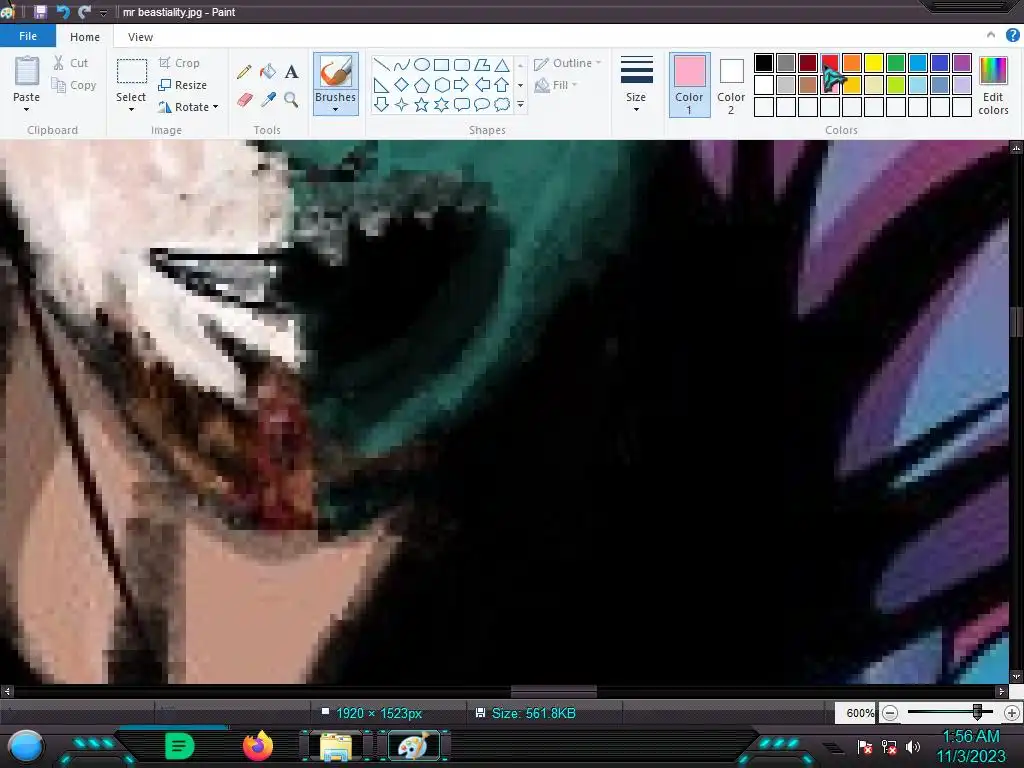This screenshot has height=768, width=1024.
Task: Click the Cut button
Action: 71,63
